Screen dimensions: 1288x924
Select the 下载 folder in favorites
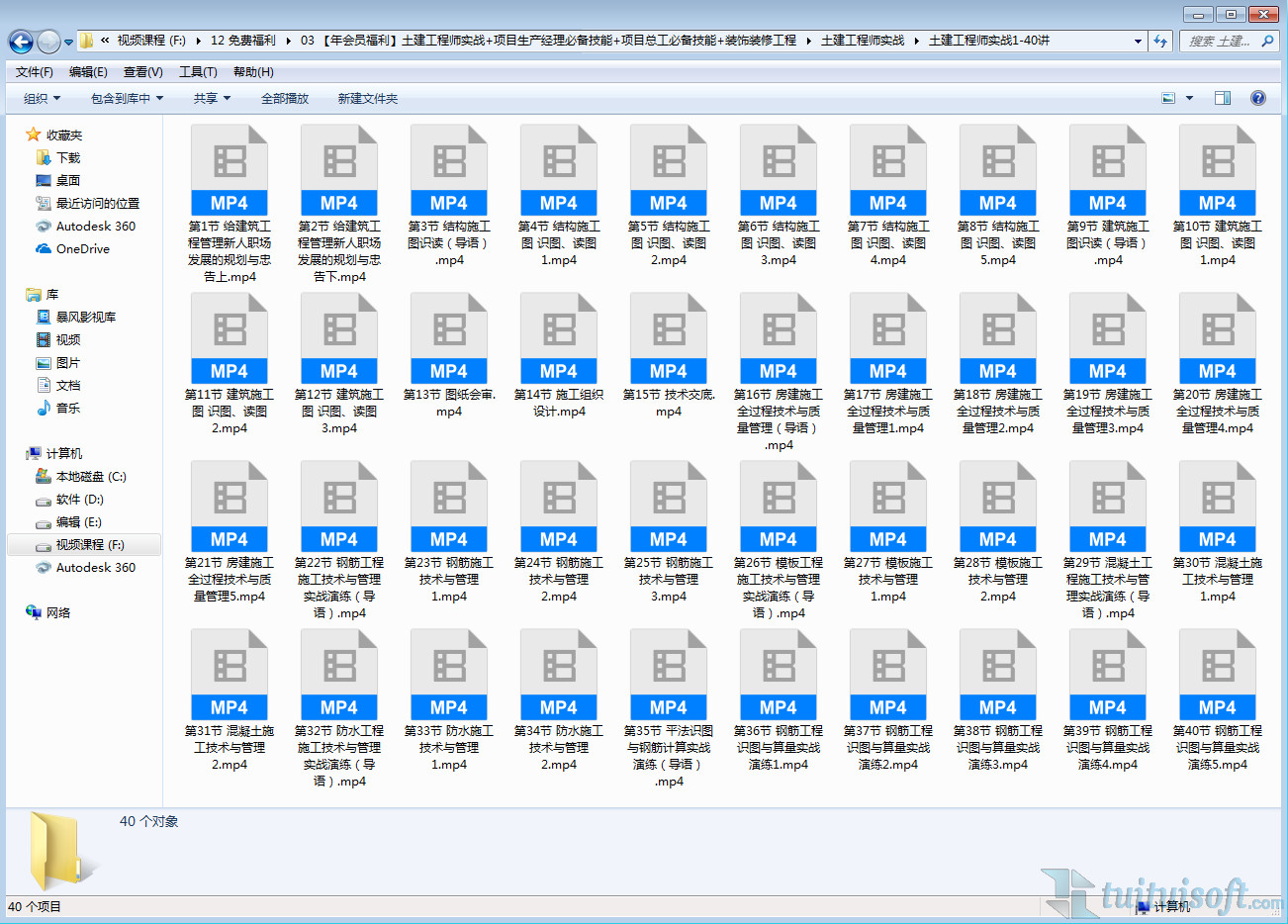(67, 158)
